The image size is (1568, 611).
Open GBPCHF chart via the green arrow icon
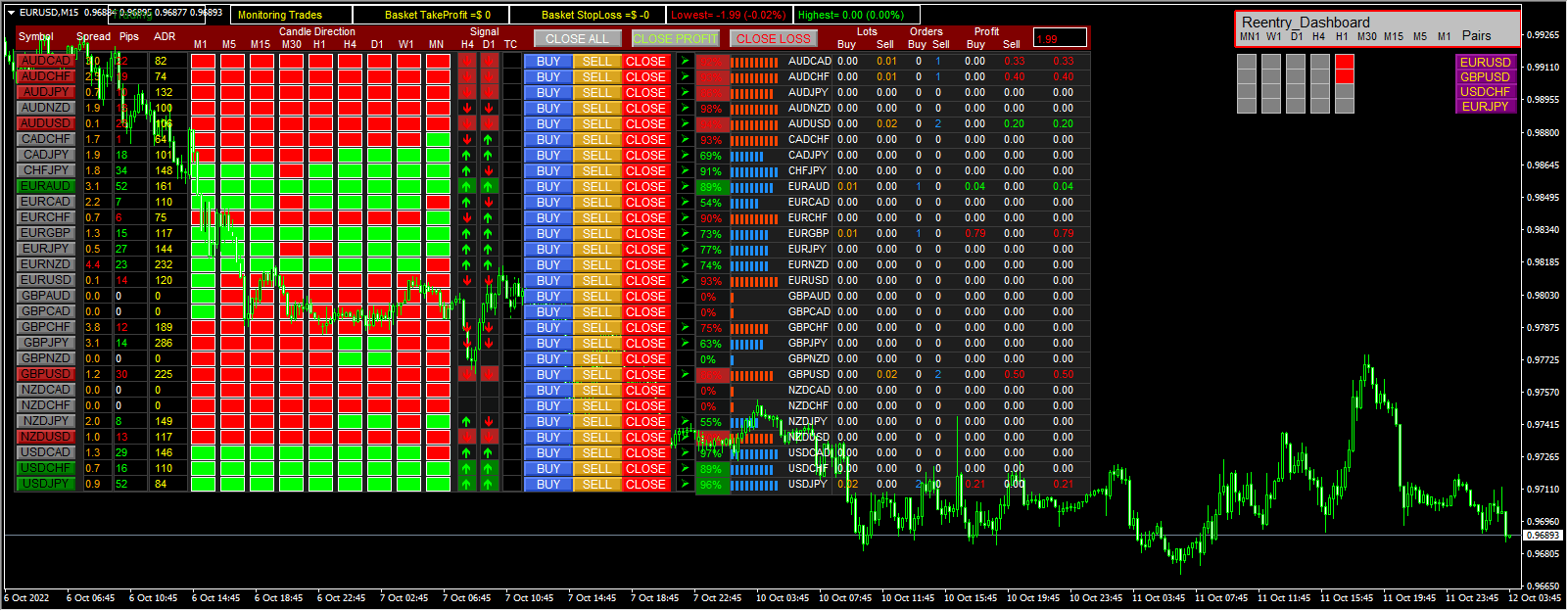[685, 327]
